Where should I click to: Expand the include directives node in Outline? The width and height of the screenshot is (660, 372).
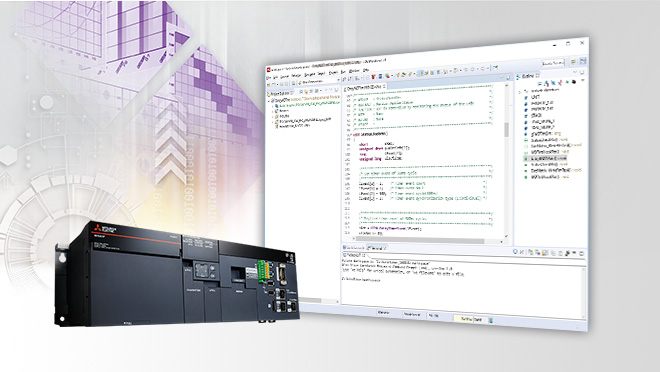pos(519,92)
